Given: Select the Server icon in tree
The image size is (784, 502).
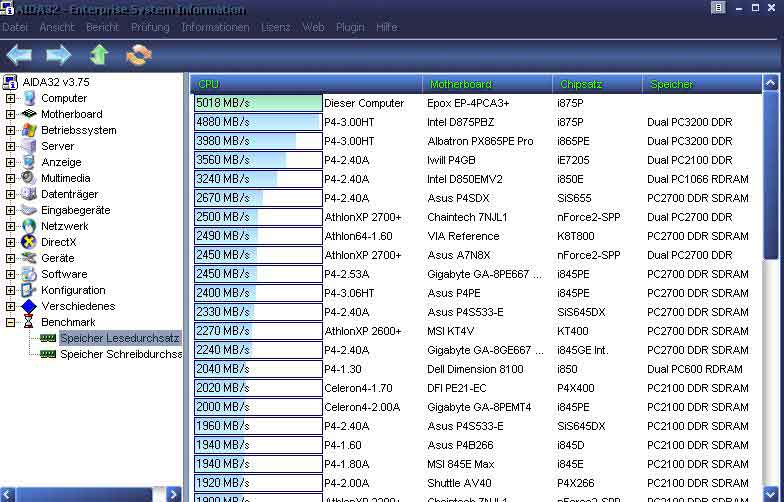Looking at the screenshot, I should coord(29,146).
